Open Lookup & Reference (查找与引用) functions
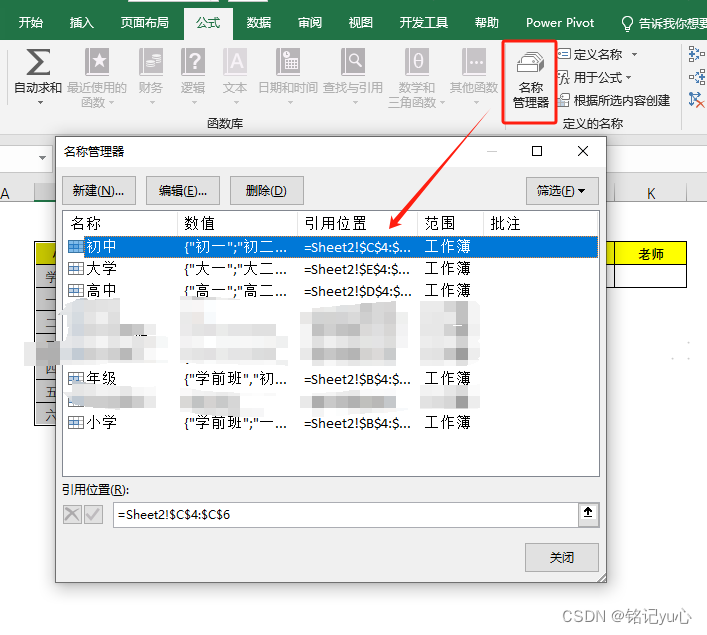This screenshot has height=635, width=707. coord(353,77)
